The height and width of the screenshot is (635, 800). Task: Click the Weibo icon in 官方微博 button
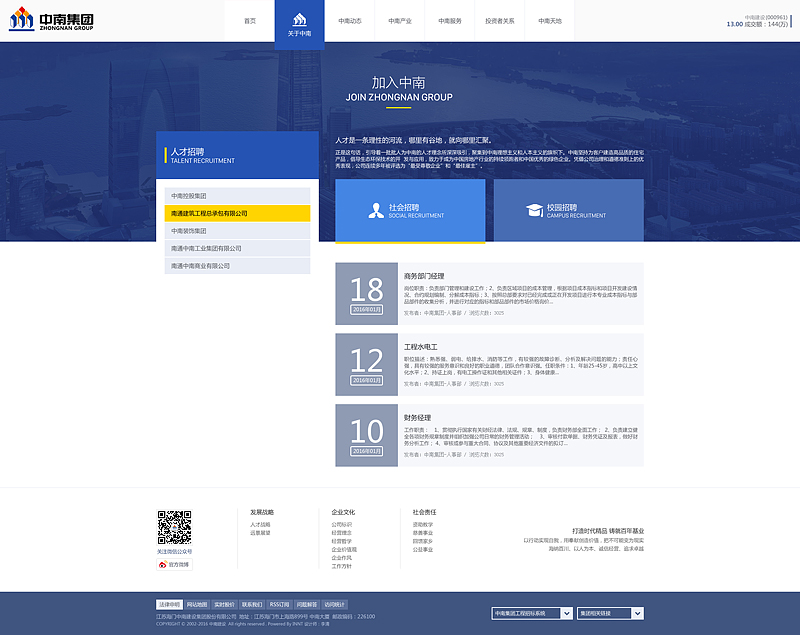coord(163,565)
